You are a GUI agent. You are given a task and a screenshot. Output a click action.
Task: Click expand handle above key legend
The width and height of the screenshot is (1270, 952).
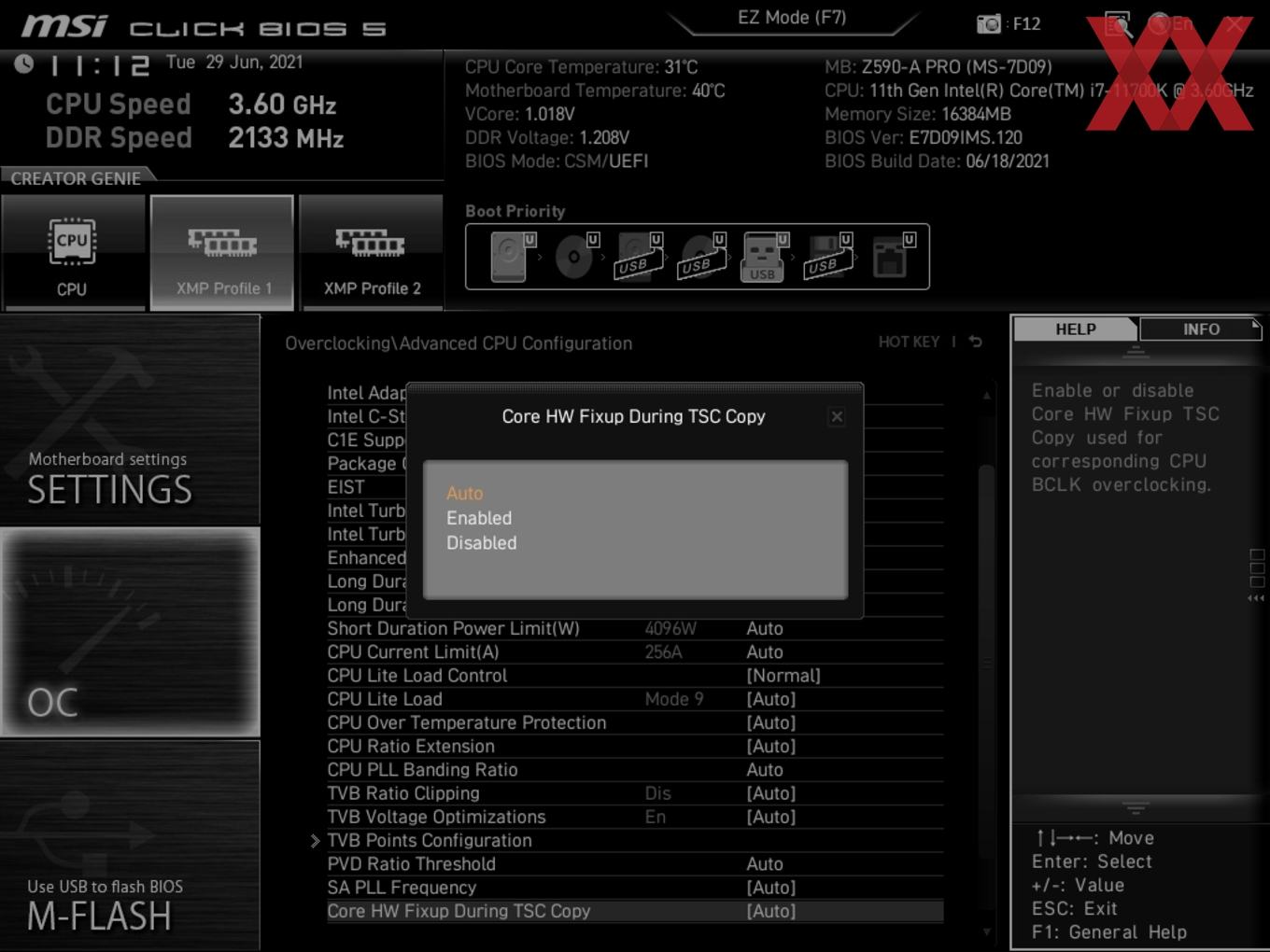point(1136,808)
